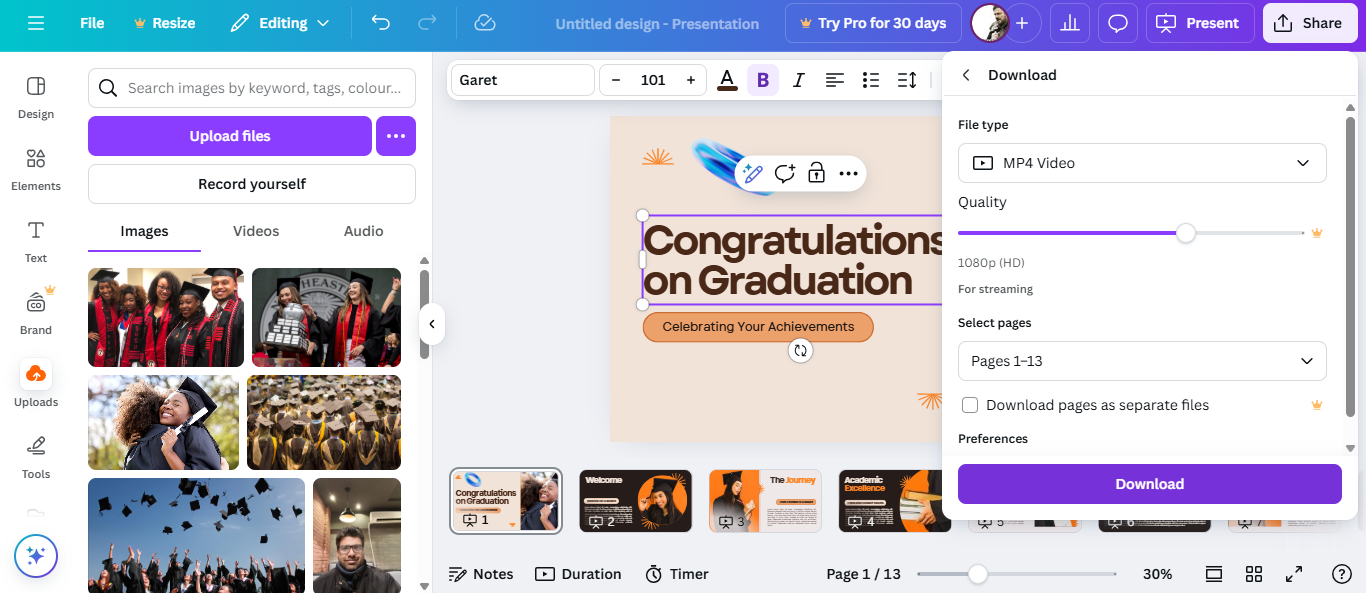Switch to the Videos tab
This screenshot has height=593, width=1366.
point(256,231)
